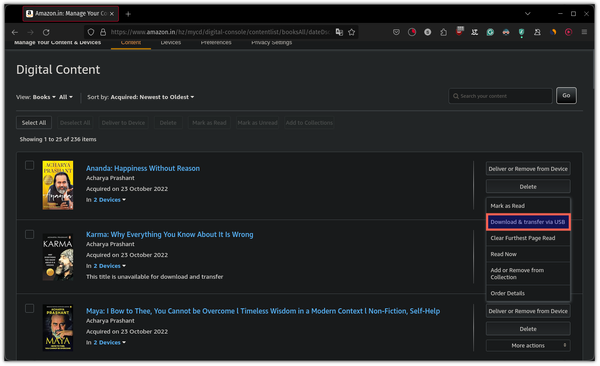The width and height of the screenshot is (600, 366).
Task: Switch to the Privacy Settings tab
Action: (x=272, y=43)
